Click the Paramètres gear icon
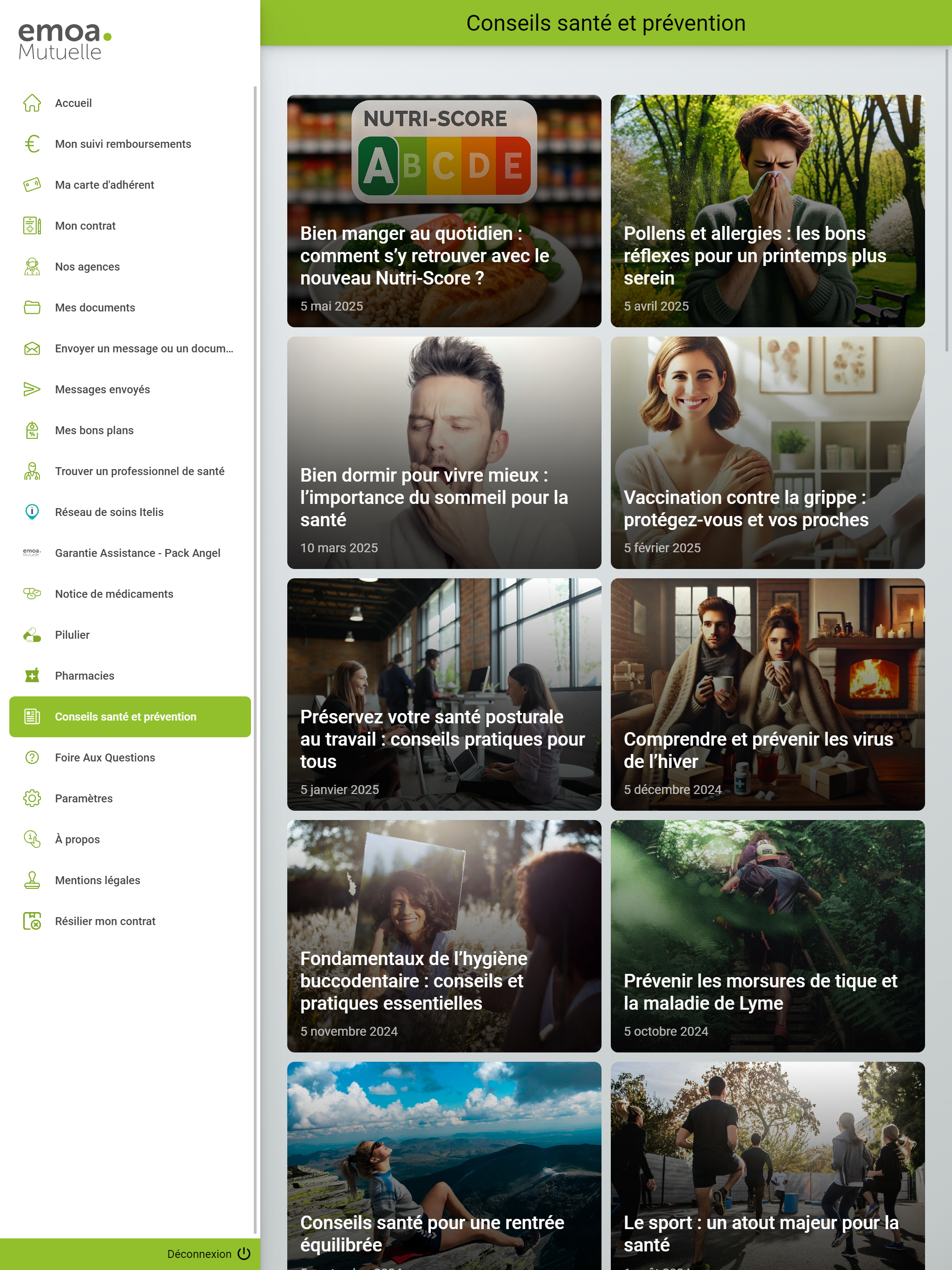Image resolution: width=952 pixels, height=1270 pixels. pyautogui.click(x=32, y=799)
